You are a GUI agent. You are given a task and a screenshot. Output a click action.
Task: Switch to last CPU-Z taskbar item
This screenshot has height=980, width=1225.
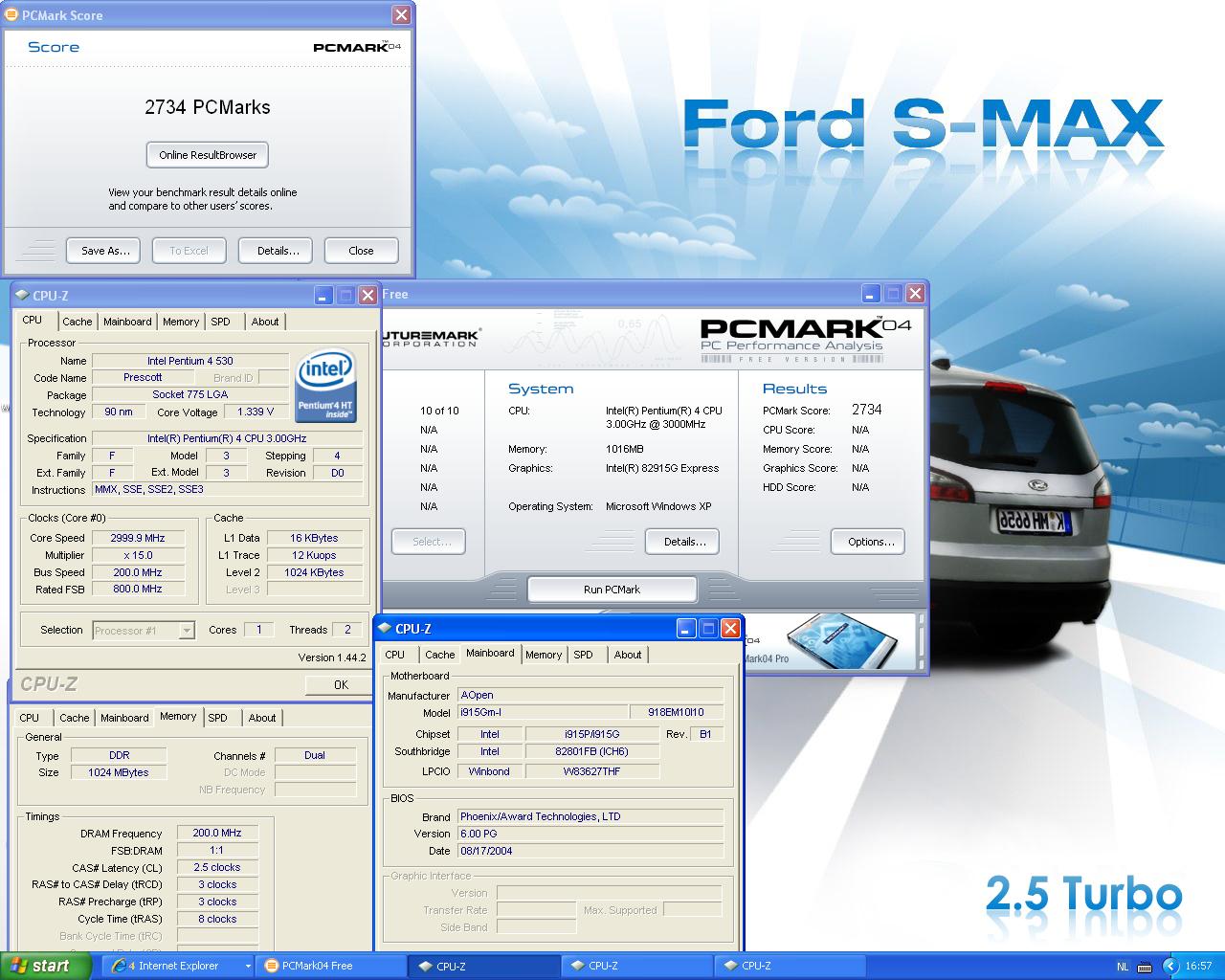(789, 966)
